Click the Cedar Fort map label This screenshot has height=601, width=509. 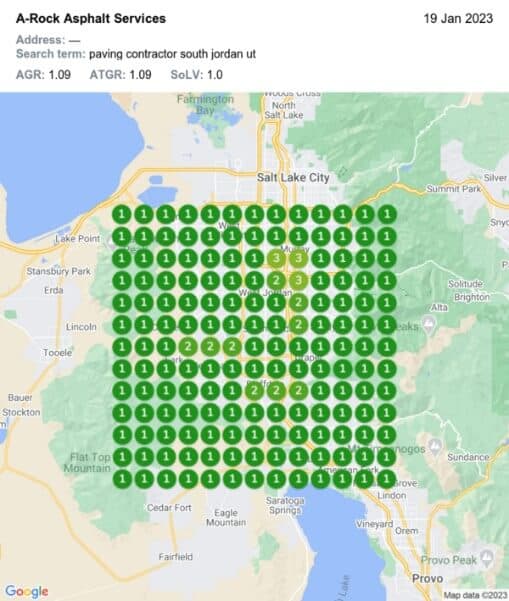(169, 507)
